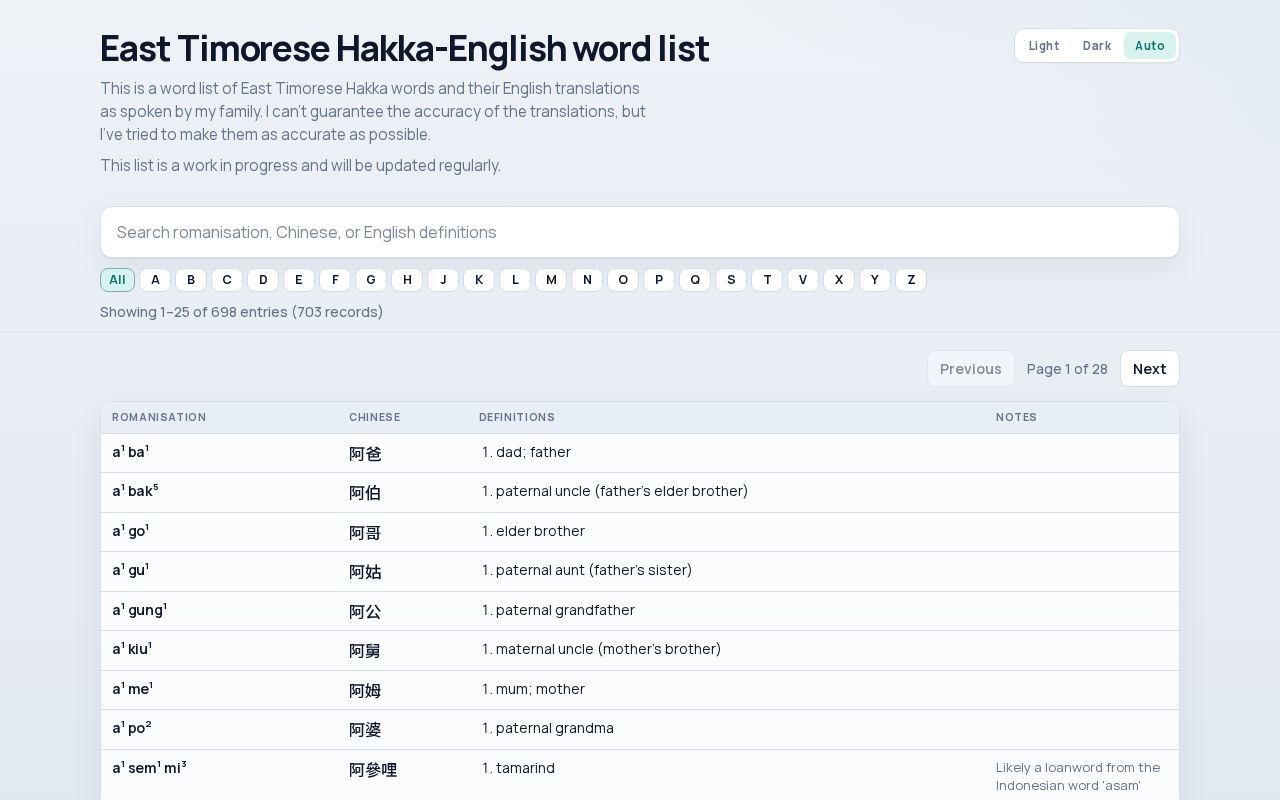The image size is (1280, 800).
Task: Filter entries by letter B
Action: [x=191, y=280]
